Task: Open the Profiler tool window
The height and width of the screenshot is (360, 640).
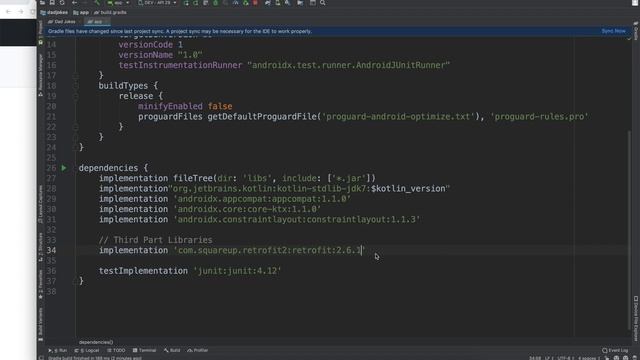Action: click(198, 350)
